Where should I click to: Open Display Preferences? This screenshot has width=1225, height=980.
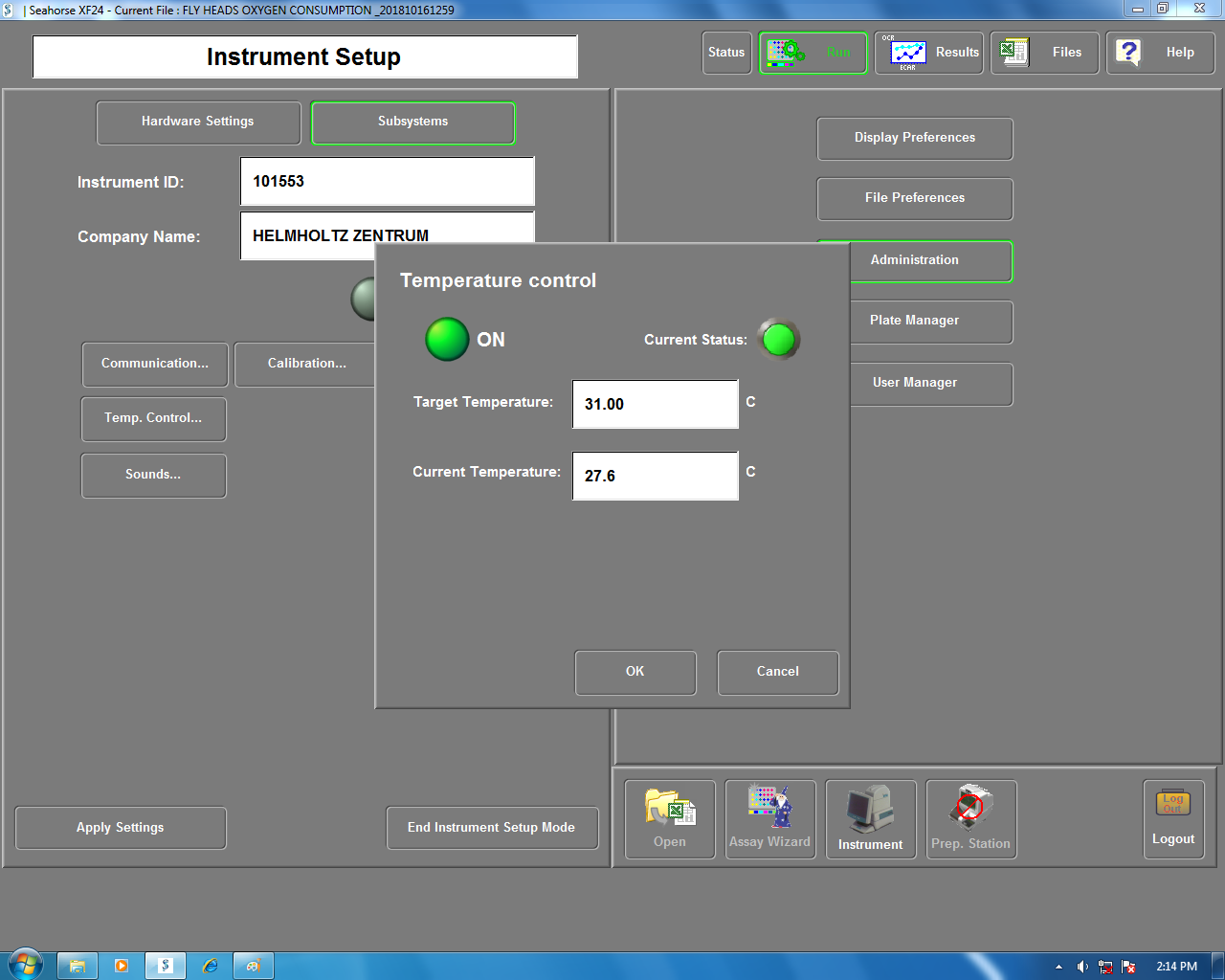click(x=915, y=139)
